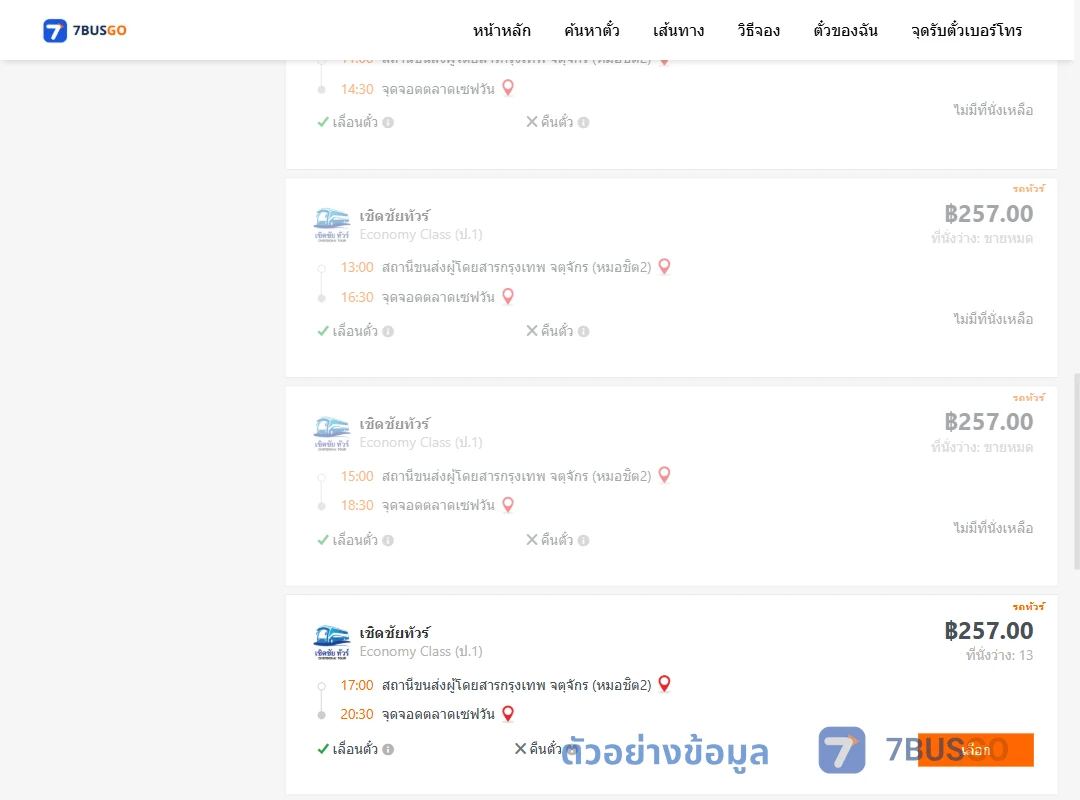
Task: Click info icon next to เลื่อนตั๋ว in 15:00 card
Action: [x=388, y=540]
